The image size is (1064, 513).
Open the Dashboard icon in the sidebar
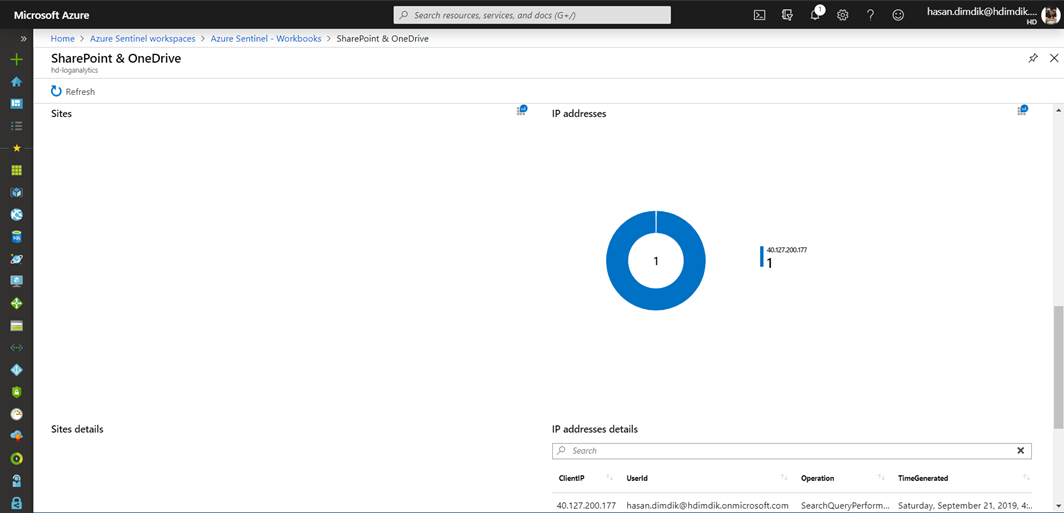click(x=17, y=104)
